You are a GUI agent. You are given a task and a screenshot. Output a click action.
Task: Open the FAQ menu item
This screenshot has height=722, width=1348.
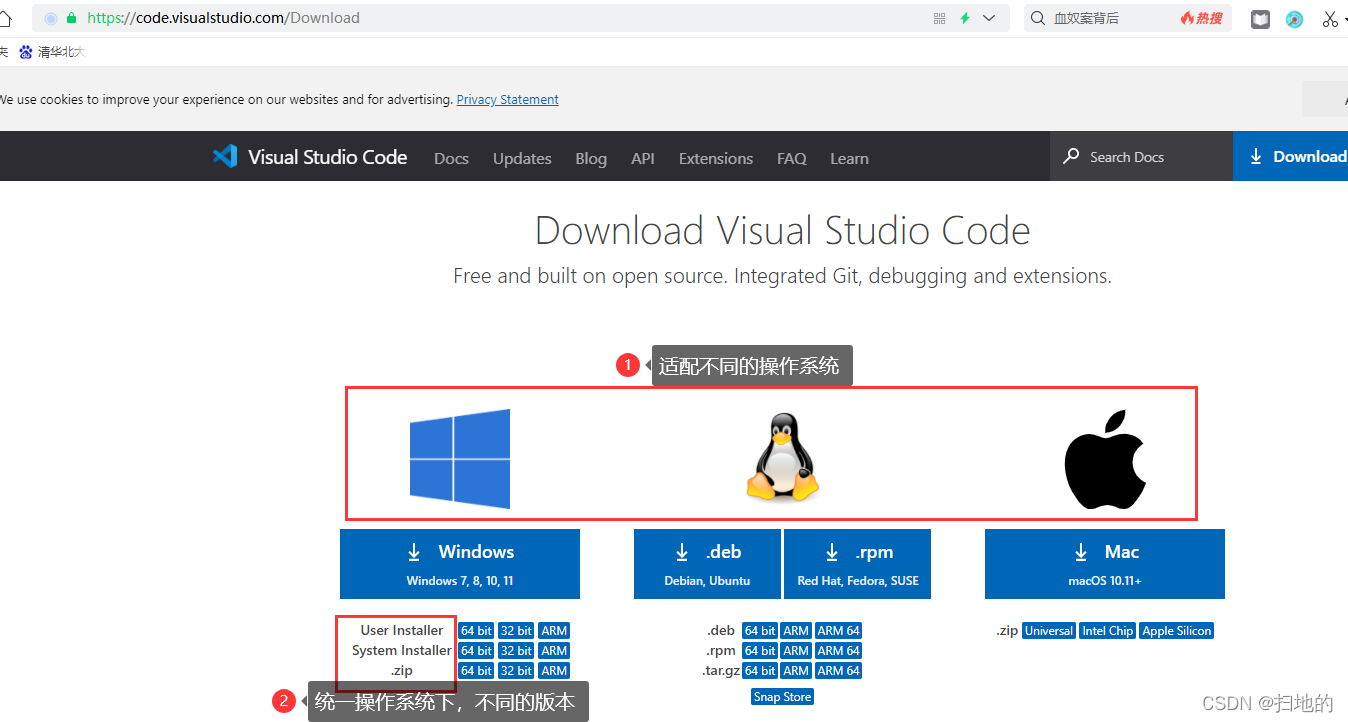pyautogui.click(x=792, y=158)
